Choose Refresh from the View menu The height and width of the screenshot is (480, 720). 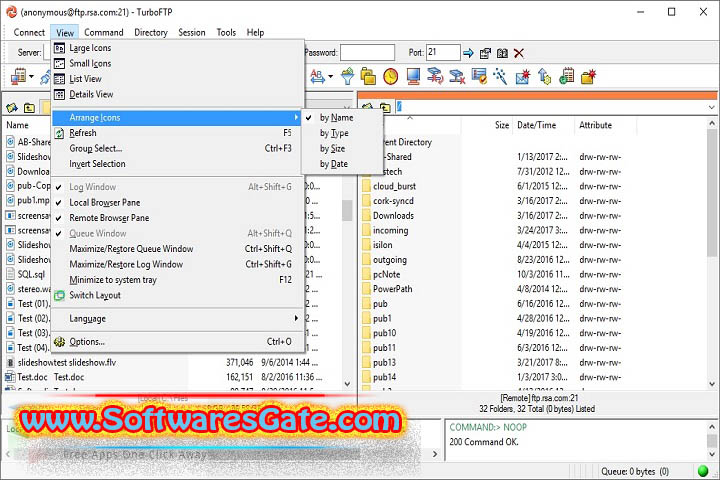(177, 133)
